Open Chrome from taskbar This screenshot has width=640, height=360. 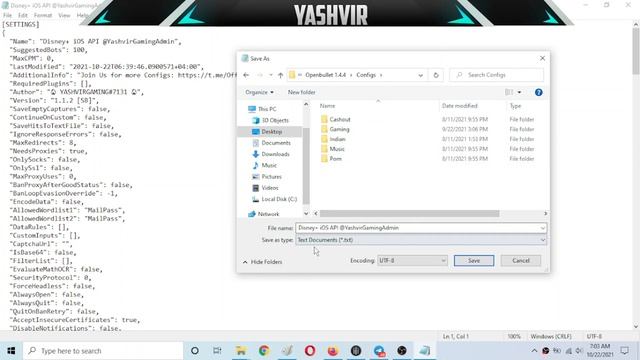[264, 351]
